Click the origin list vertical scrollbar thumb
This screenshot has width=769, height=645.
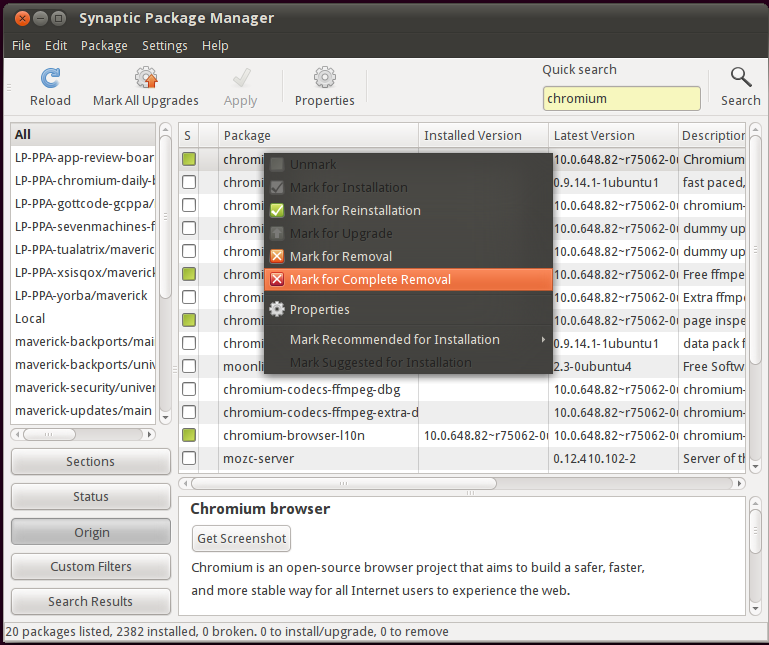pyautogui.click(x=165, y=217)
